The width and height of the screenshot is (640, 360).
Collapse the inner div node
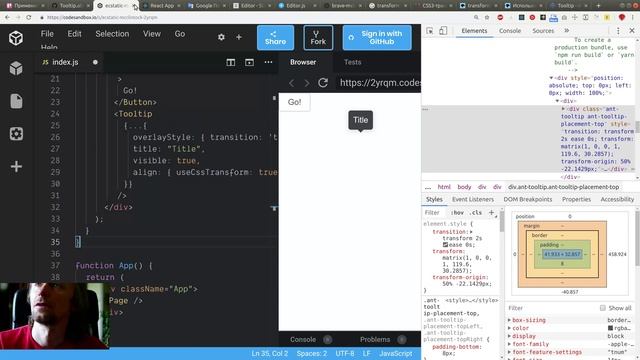pyautogui.click(x=558, y=100)
